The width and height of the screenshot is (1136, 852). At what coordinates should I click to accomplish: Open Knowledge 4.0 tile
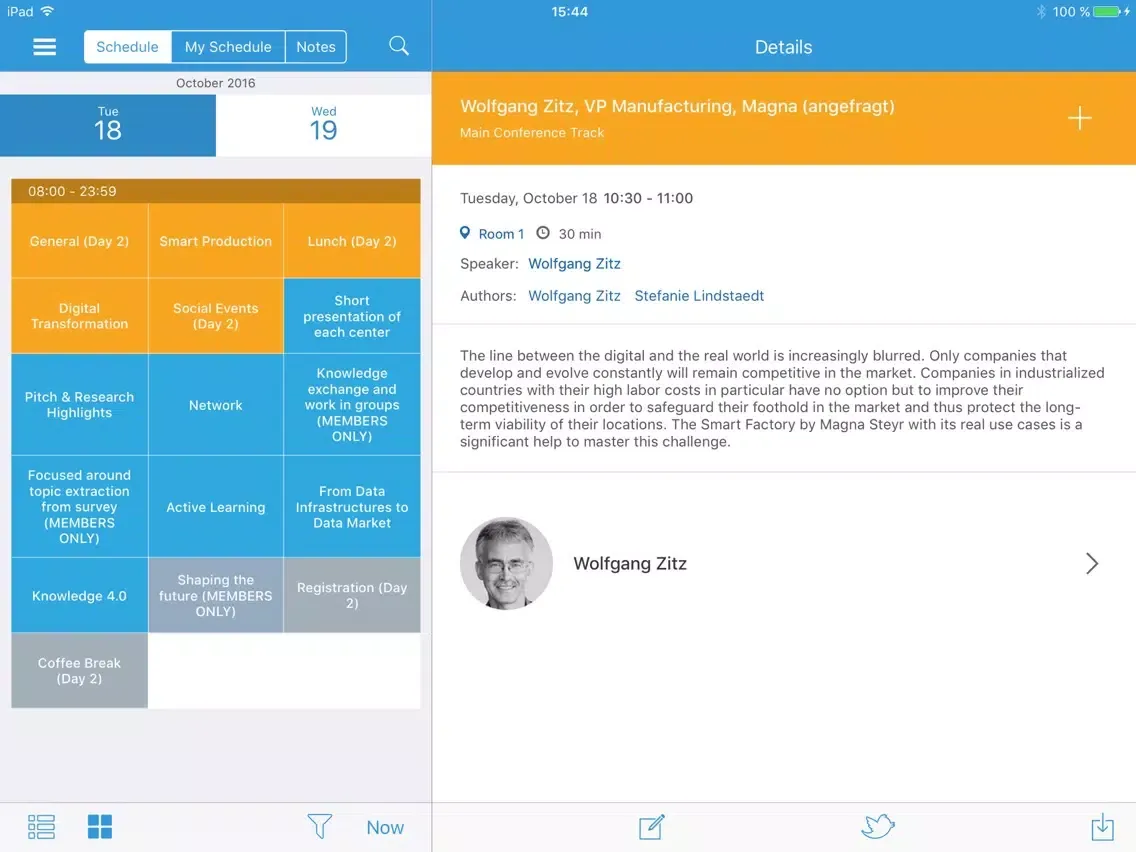80,596
